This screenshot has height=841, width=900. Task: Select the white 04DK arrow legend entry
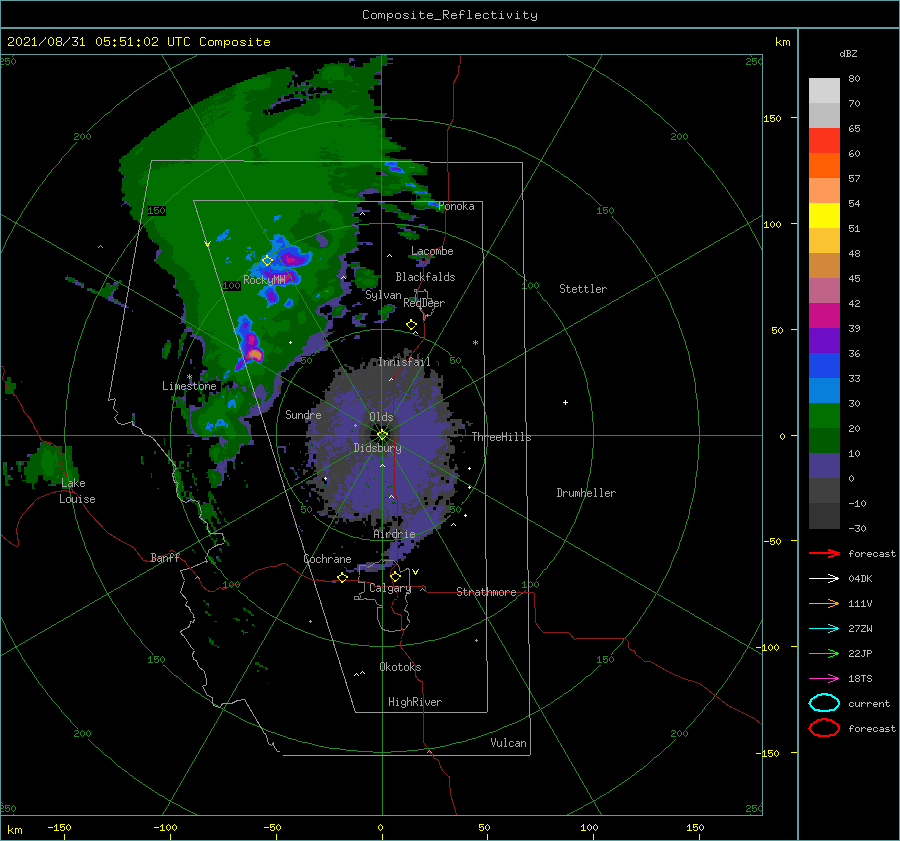tap(824, 579)
